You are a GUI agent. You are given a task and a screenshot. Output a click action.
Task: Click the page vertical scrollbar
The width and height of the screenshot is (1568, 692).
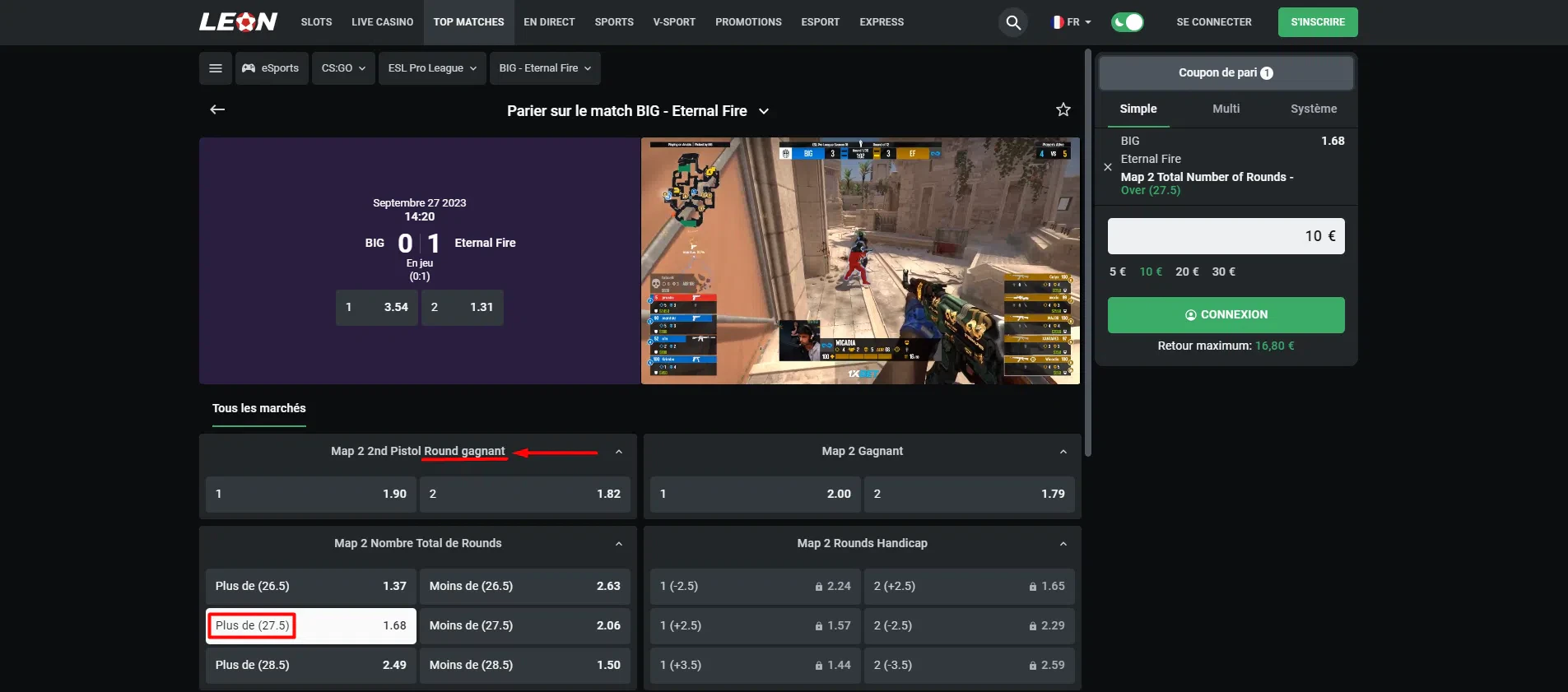pos(1088,253)
